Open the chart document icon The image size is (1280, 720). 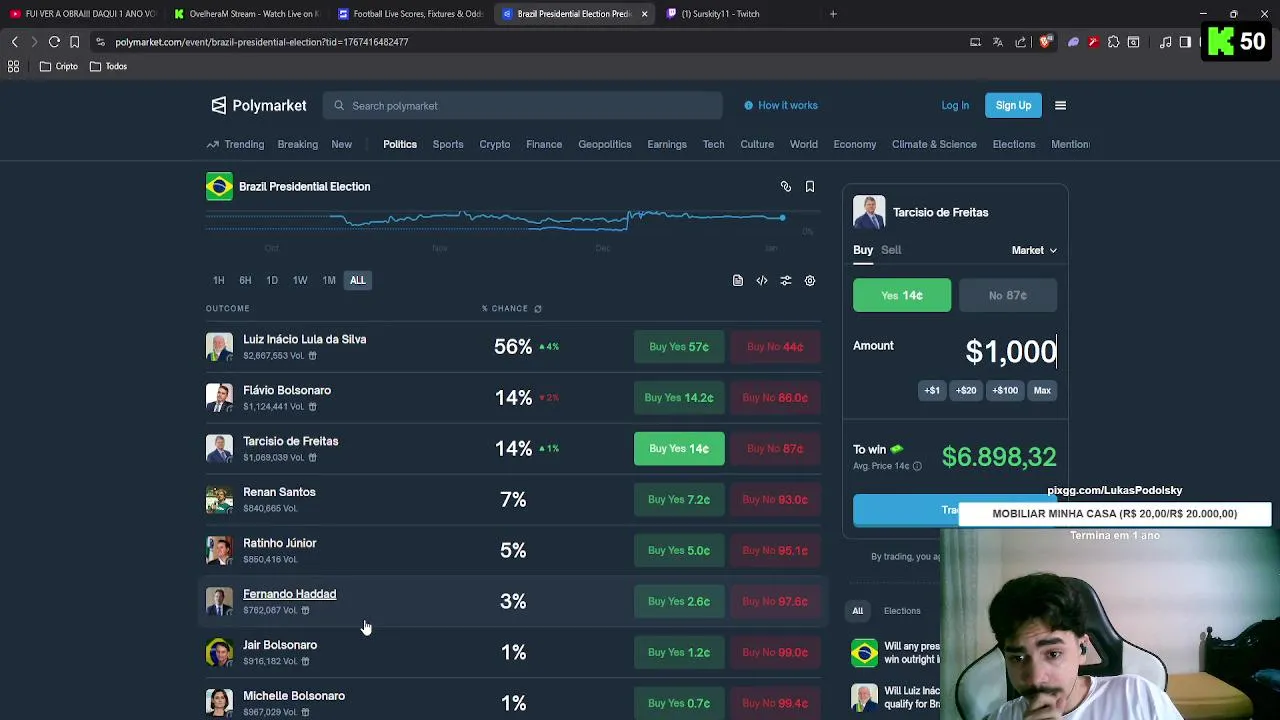(x=738, y=281)
